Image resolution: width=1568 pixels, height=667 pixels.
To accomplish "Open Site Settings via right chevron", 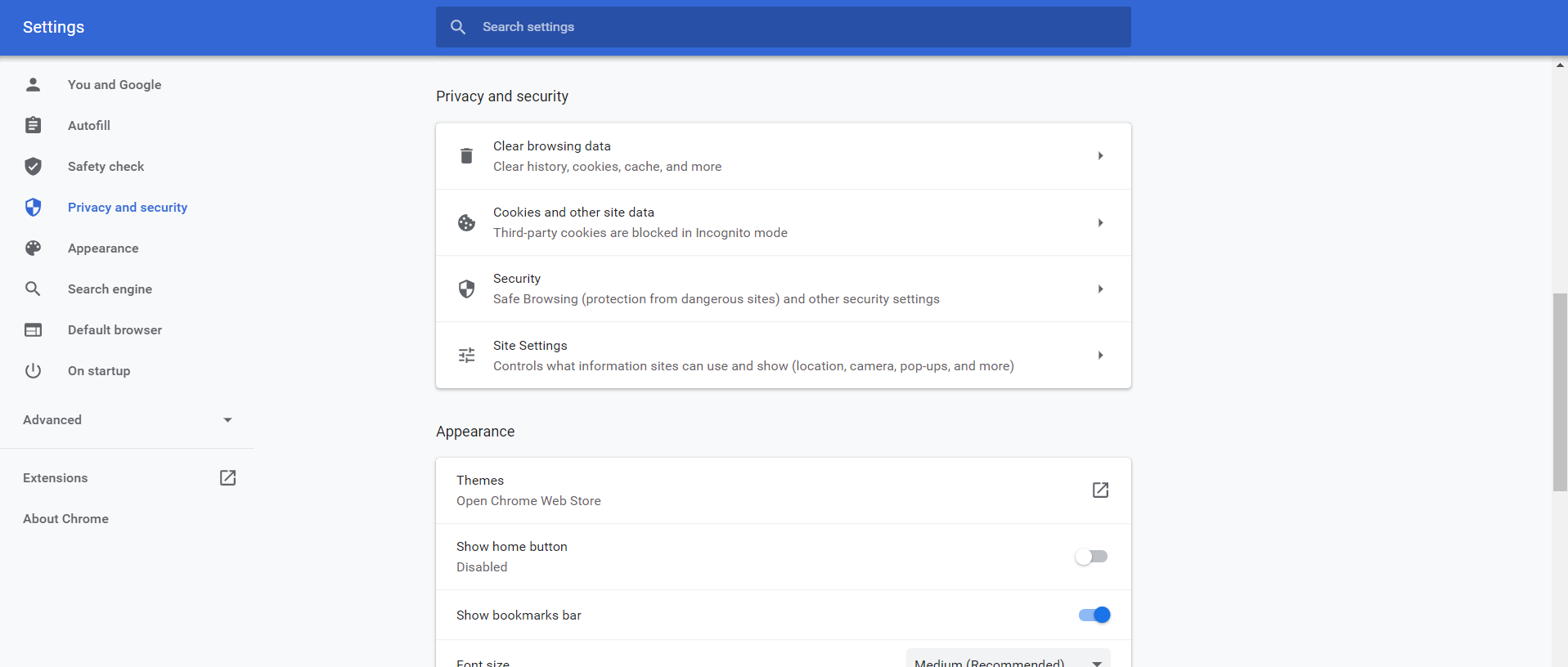I will click(x=1100, y=355).
